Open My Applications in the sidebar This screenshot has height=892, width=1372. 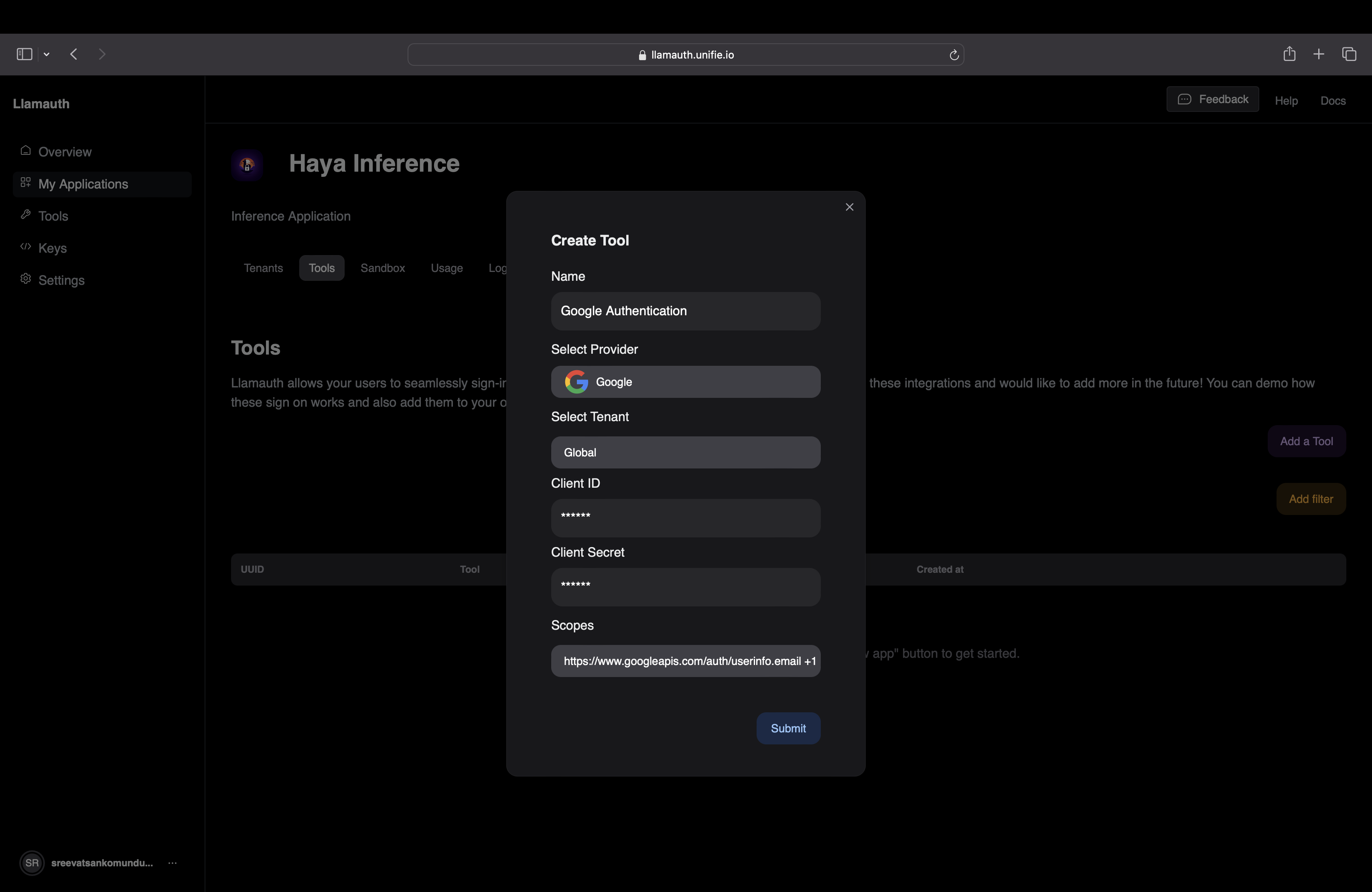coord(102,184)
